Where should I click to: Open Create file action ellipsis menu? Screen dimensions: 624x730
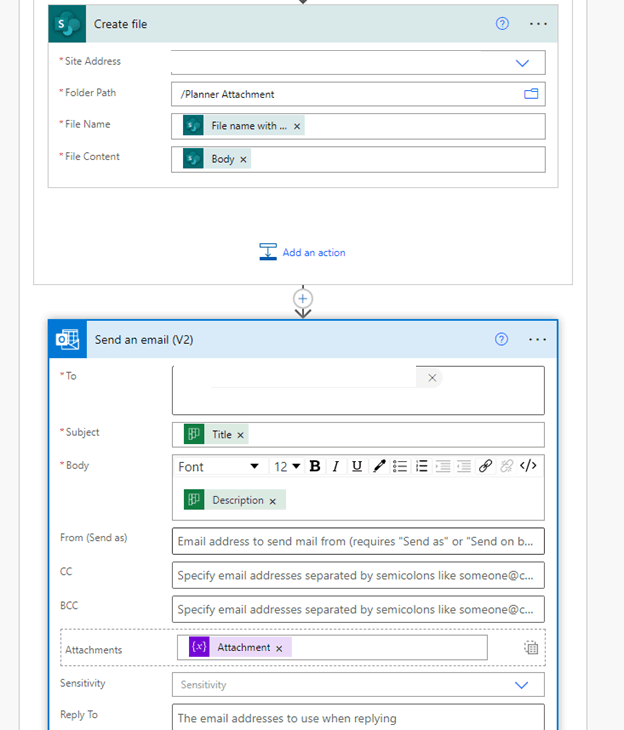538,24
